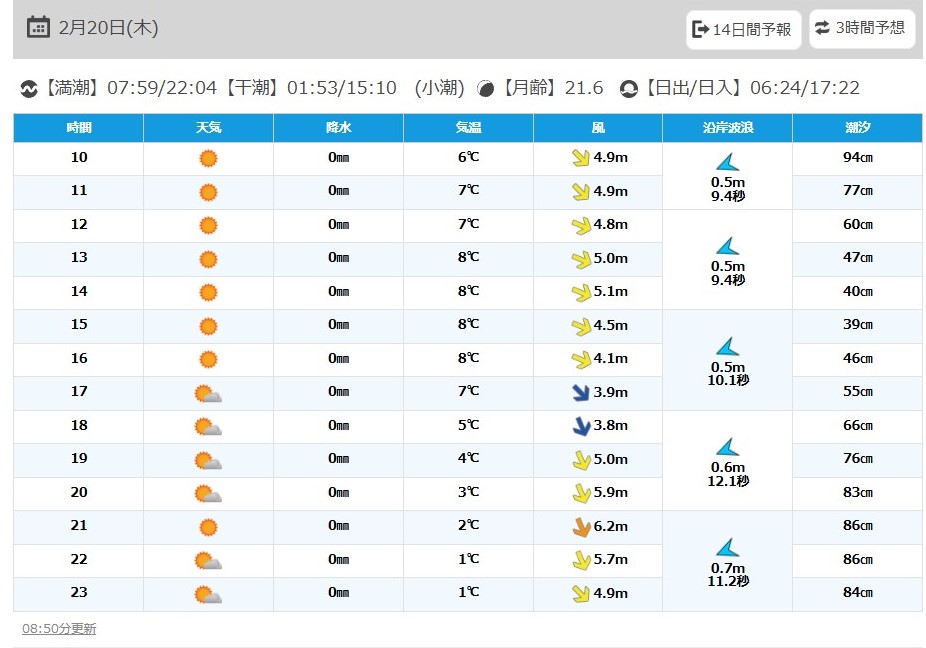Click the 08:50分更新 update link
Viewport: 926px width, 648px height.
59,629
